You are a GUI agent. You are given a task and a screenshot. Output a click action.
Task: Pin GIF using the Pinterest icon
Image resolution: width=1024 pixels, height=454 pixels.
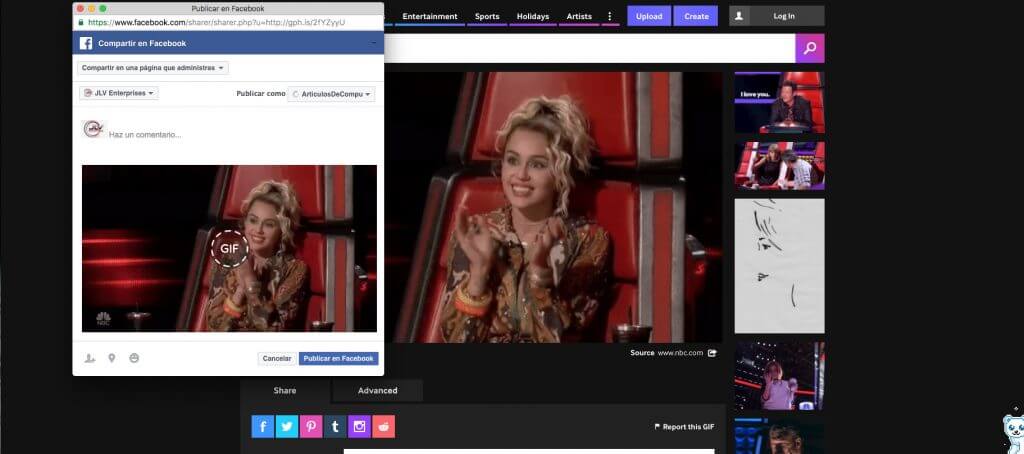(311, 426)
